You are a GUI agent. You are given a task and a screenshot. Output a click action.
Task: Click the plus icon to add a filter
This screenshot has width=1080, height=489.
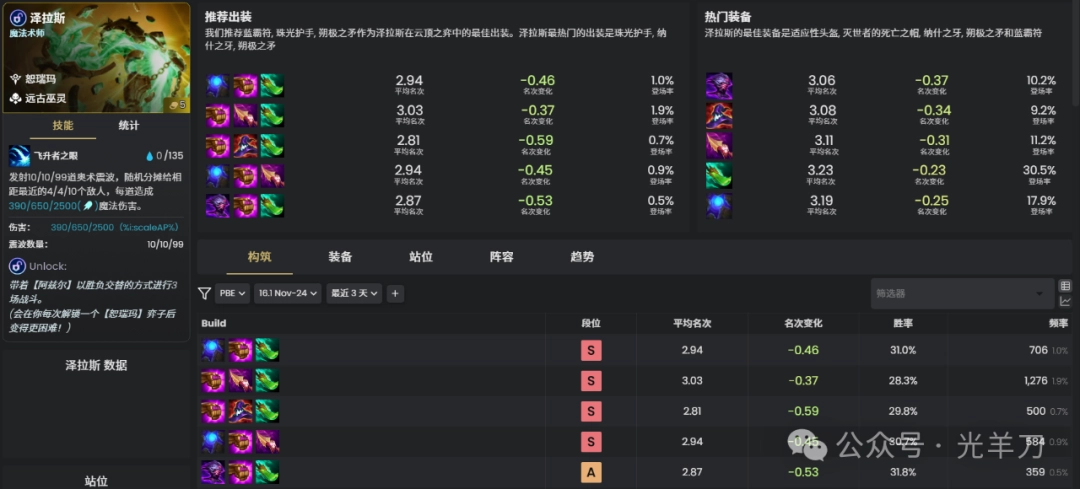tap(395, 294)
